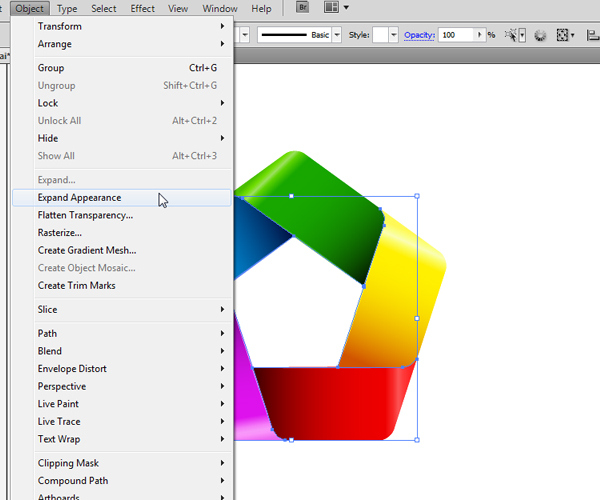
Task: Click the Style graphic style swatch
Action: [381, 35]
